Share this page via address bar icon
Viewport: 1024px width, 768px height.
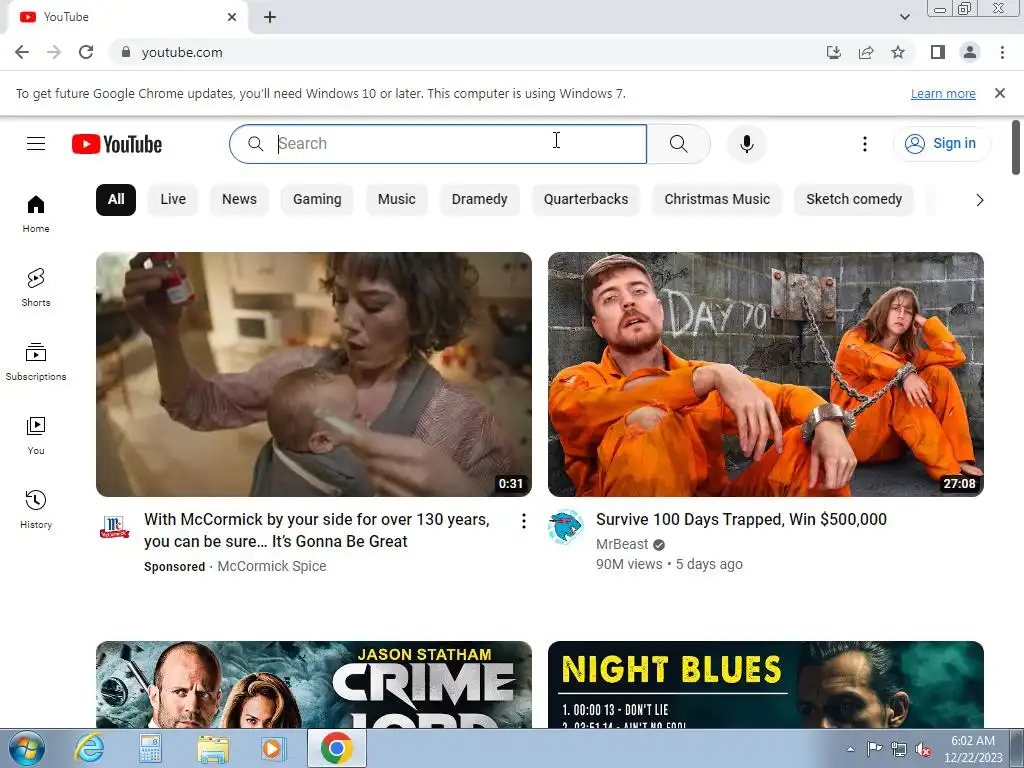pyautogui.click(x=866, y=52)
